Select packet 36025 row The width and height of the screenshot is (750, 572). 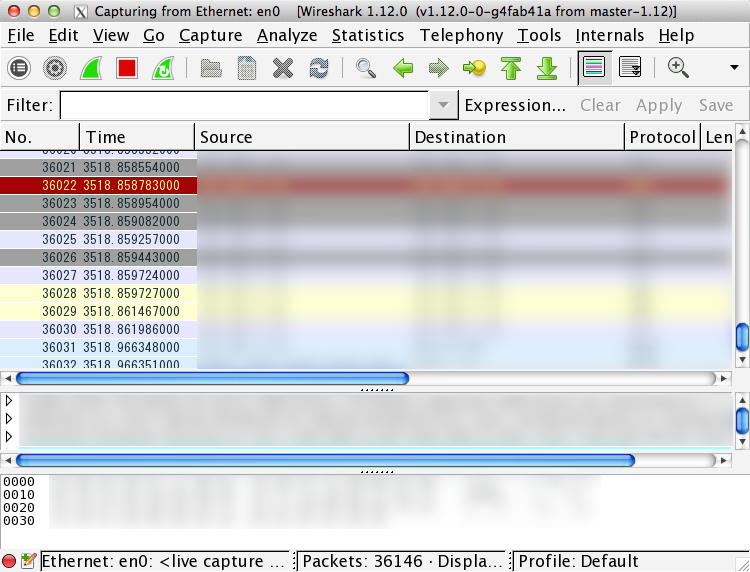pos(366,239)
